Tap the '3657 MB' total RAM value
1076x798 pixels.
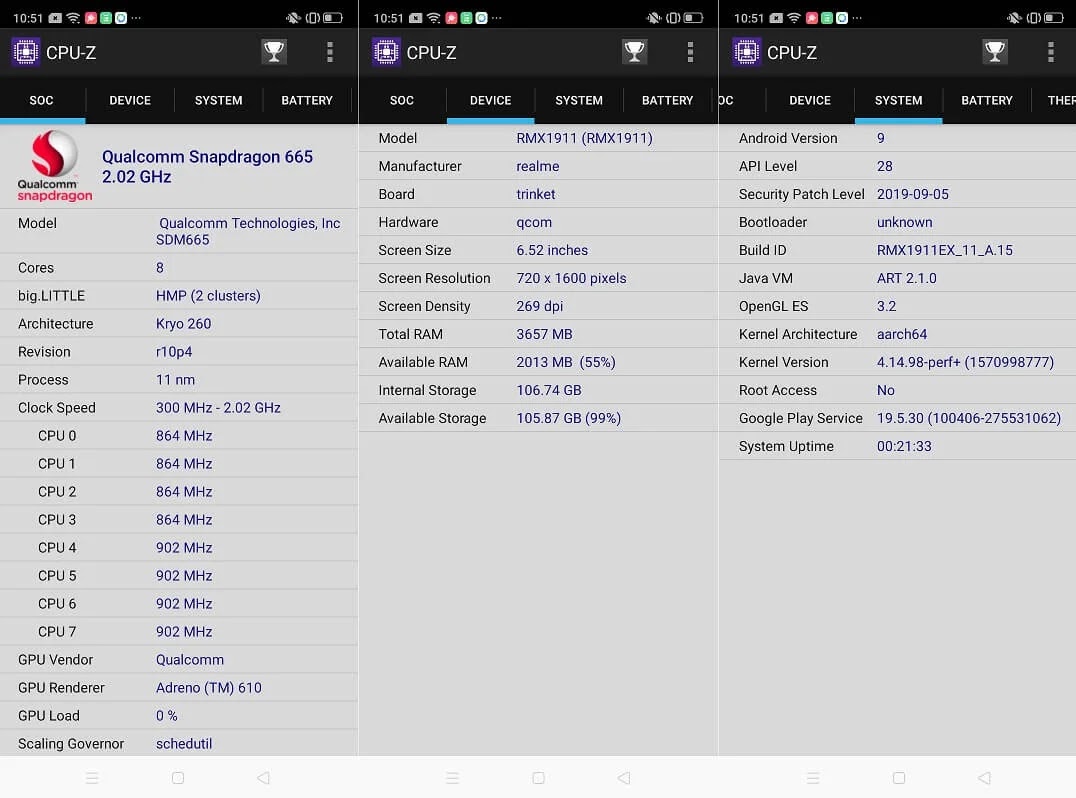(544, 334)
